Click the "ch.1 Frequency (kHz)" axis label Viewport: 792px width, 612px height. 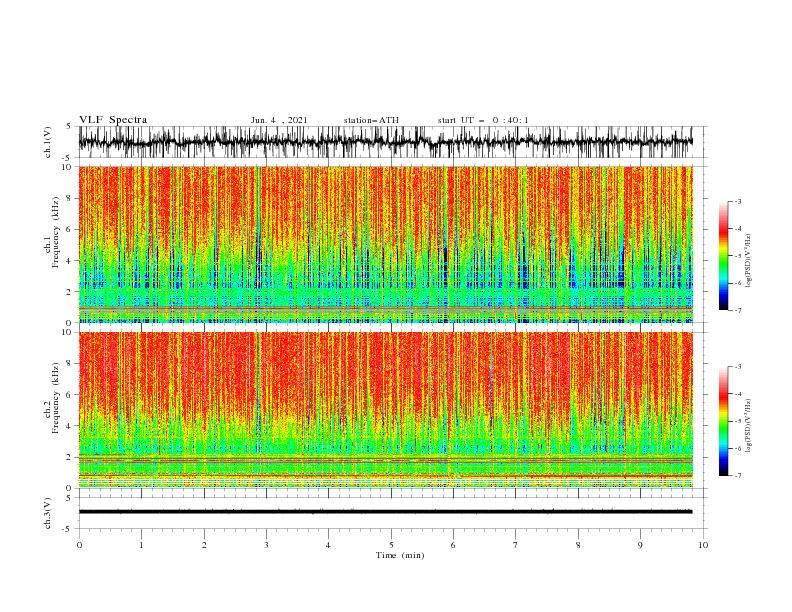[52, 232]
